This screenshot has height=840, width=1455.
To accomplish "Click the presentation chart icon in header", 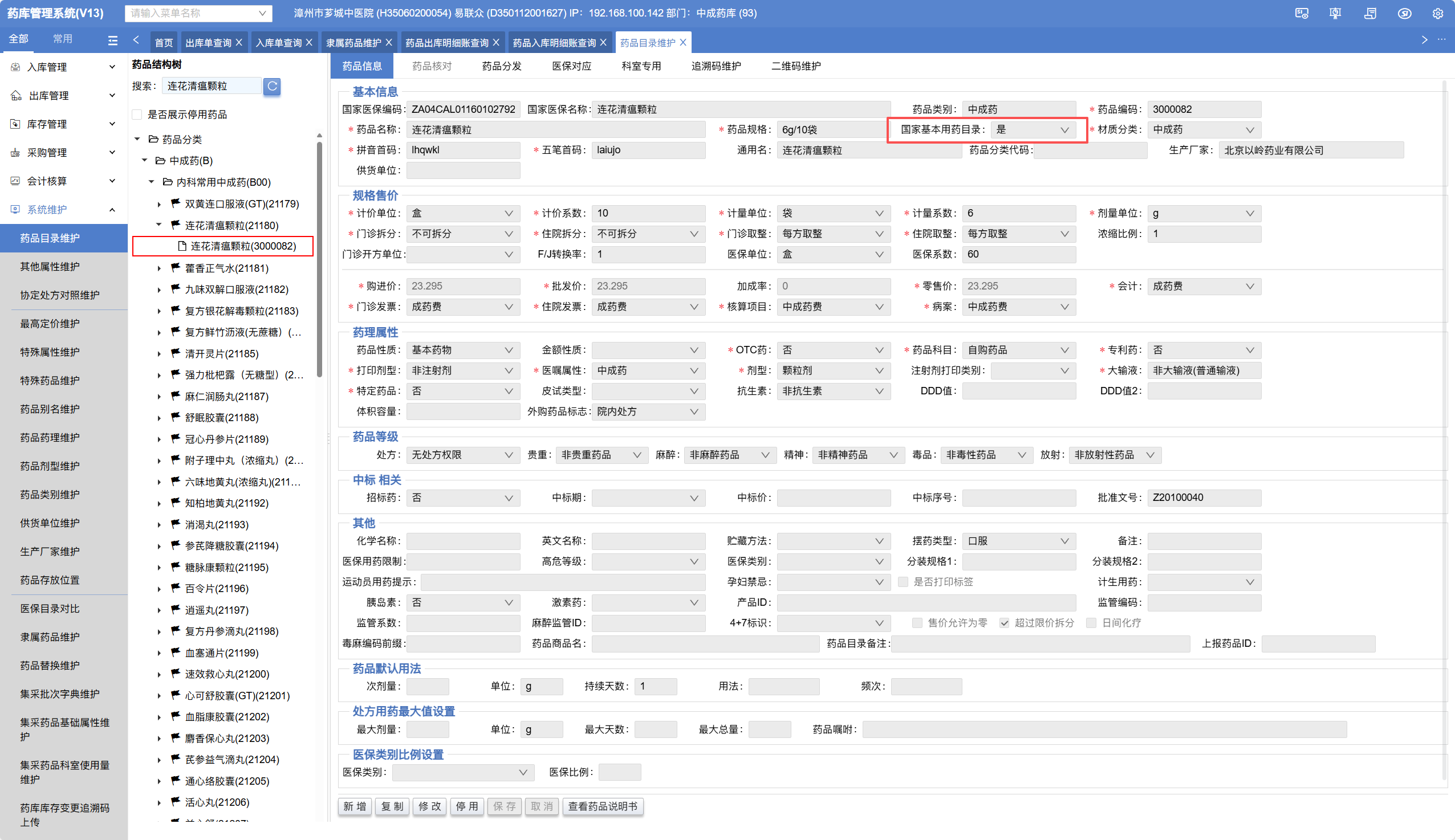I will coord(1335,13).
